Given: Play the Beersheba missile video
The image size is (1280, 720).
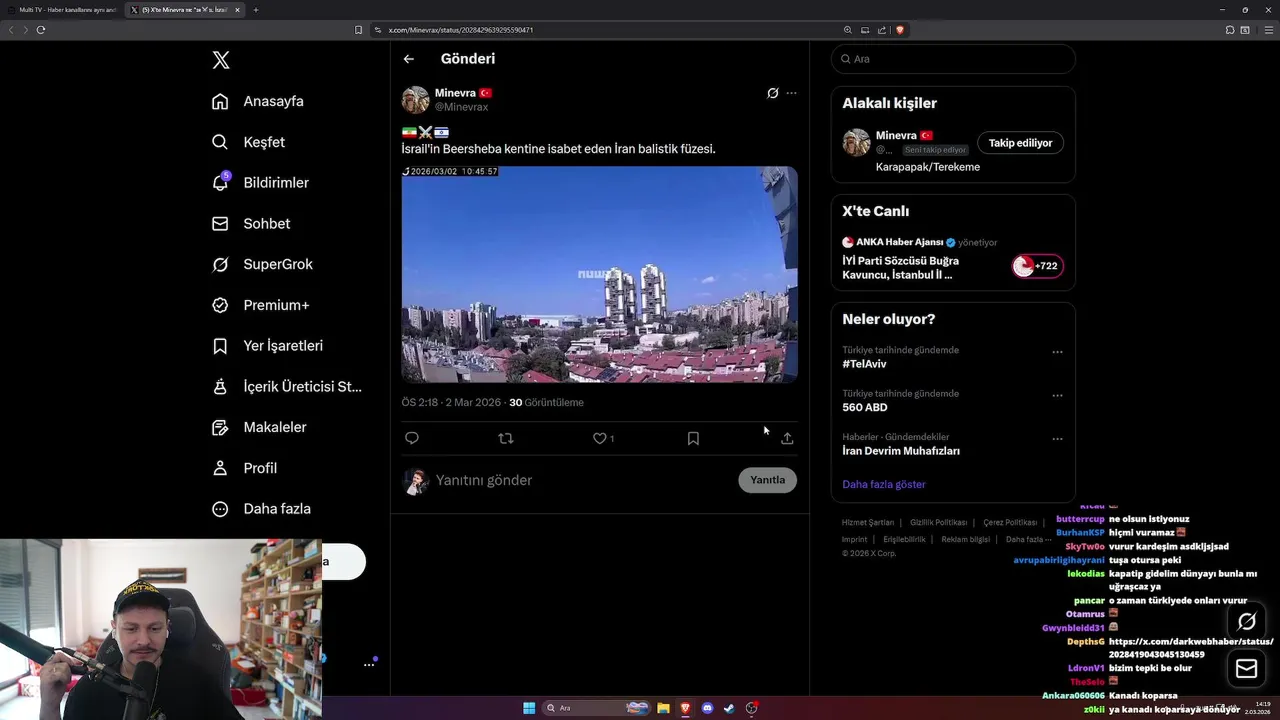Looking at the screenshot, I should [x=599, y=274].
